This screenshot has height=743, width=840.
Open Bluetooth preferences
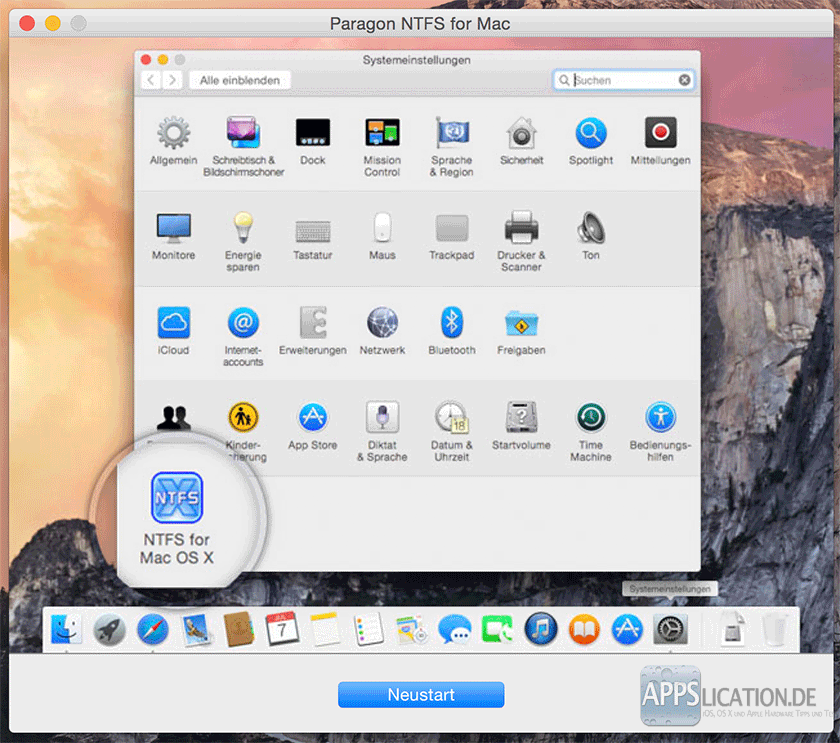click(452, 331)
